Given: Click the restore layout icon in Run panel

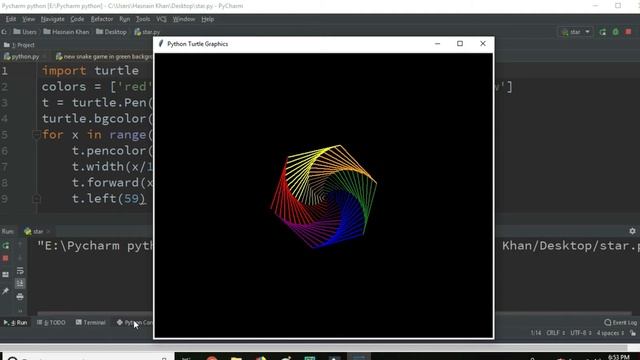Looking at the screenshot, I should click(5, 274).
